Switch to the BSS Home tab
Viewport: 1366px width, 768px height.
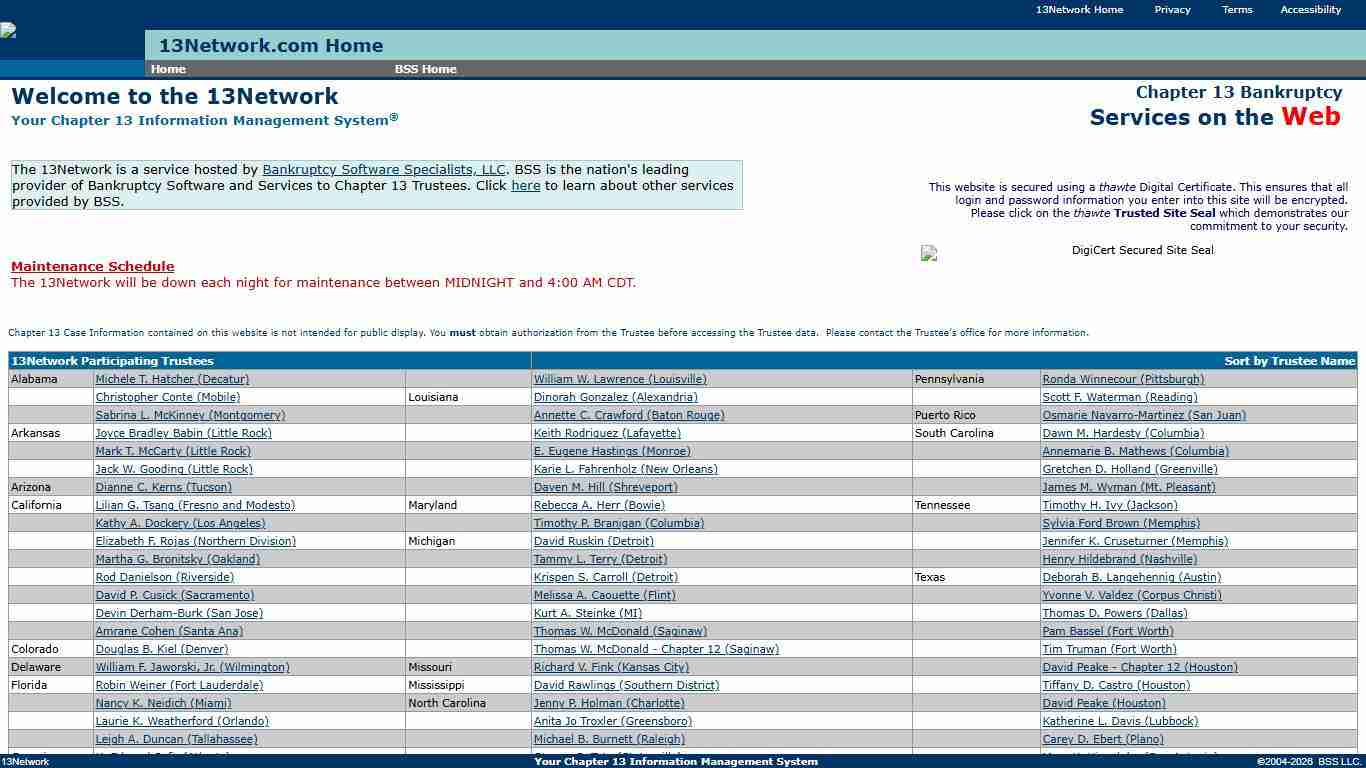pyautogui.click(x=426, y=69)
